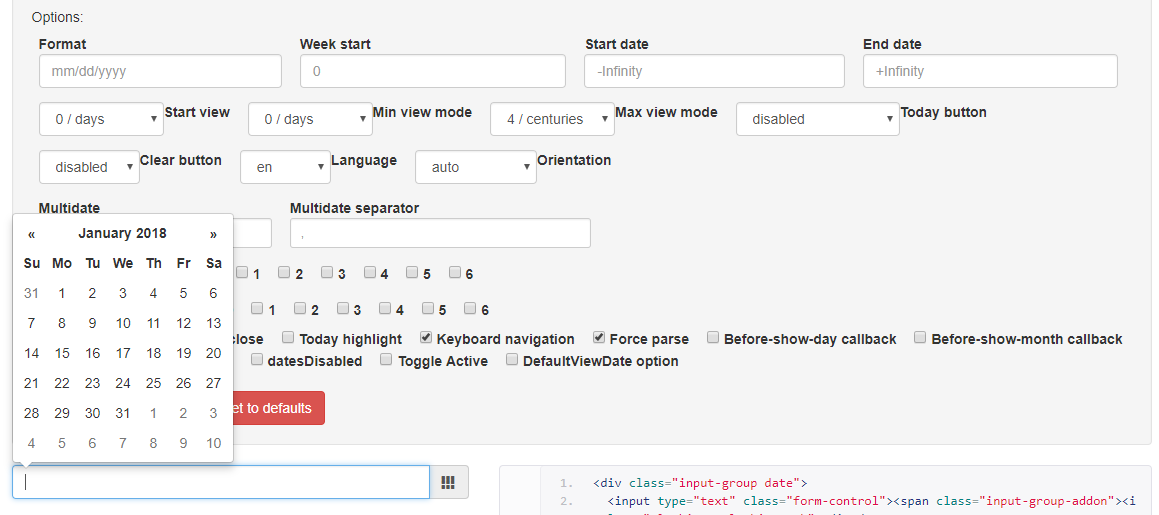Open the Language dropdown
The image size is (1159, 515).
(x=285, y=167)
